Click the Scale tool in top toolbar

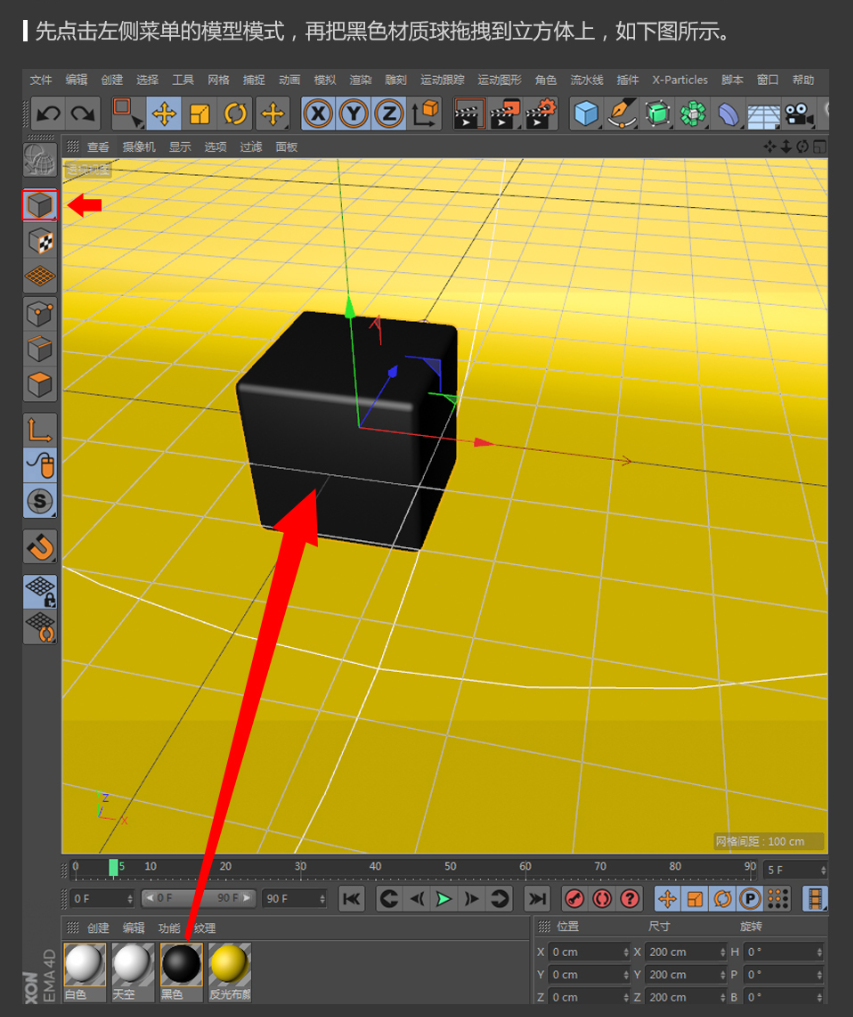200,114
